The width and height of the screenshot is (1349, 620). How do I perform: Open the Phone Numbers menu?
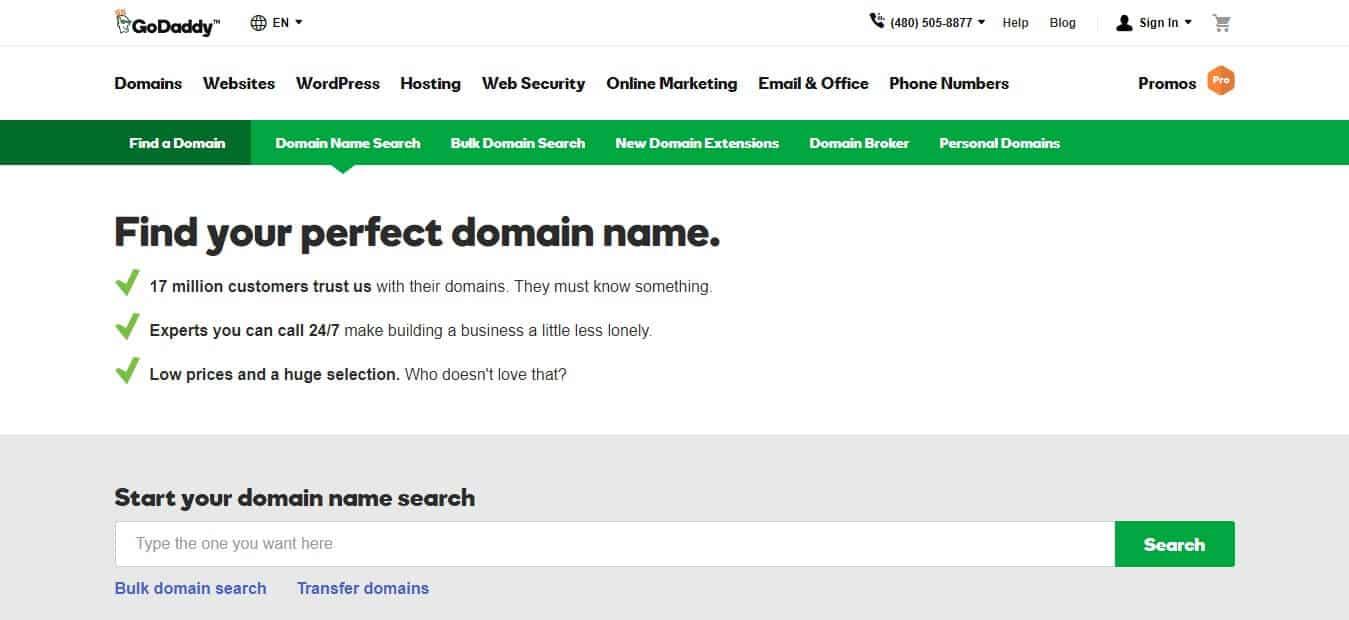949,84
